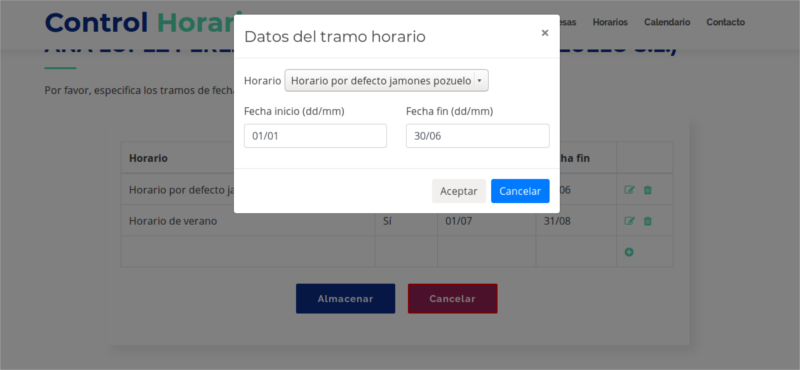Confirm the dialog with Aceptar

[x=459, y=191]
